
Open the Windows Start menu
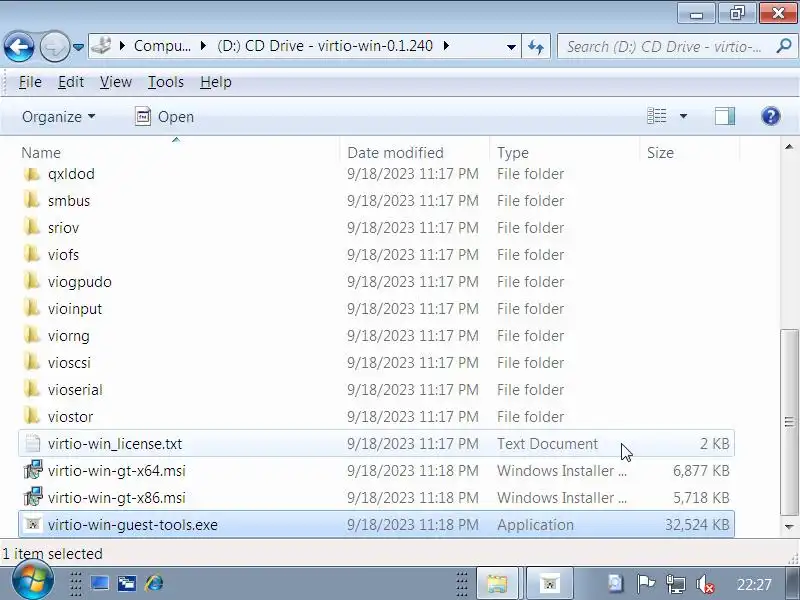coord(32,580)
